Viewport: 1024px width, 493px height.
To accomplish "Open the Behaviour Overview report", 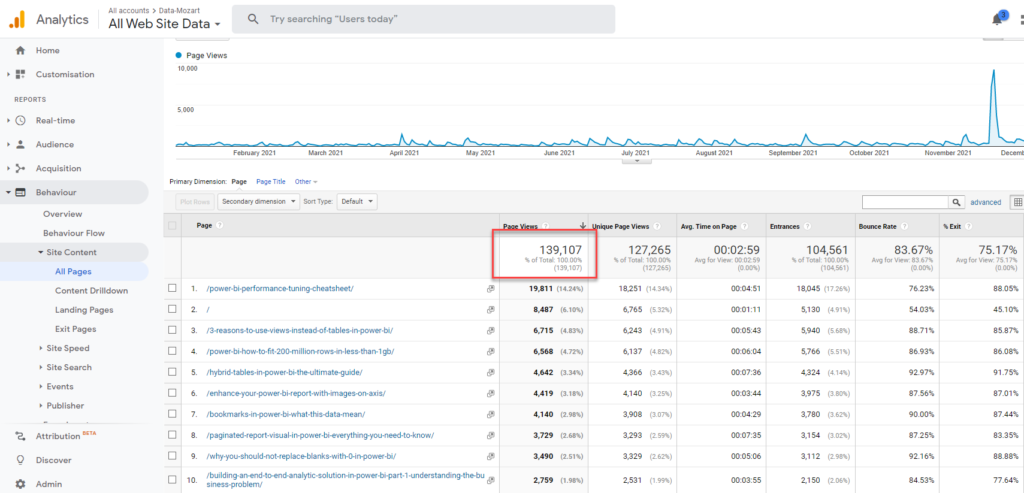I will tap(63, 214).
